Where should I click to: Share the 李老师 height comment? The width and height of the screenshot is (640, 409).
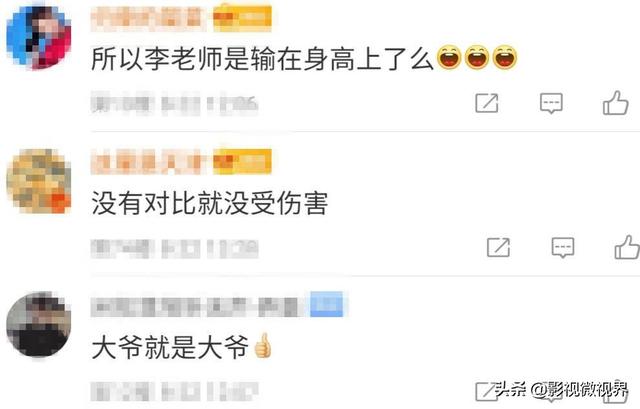click(487, 103)
